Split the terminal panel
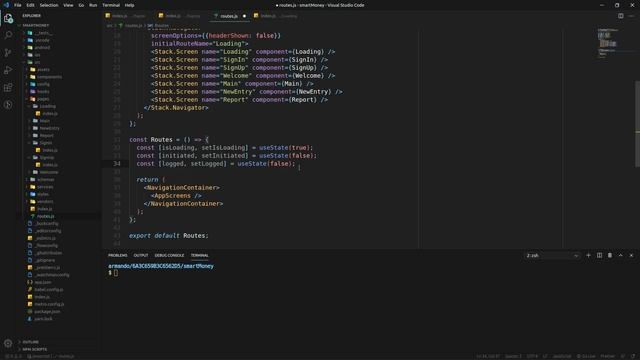This screenshot has height=360, width=640. (599, 255)
